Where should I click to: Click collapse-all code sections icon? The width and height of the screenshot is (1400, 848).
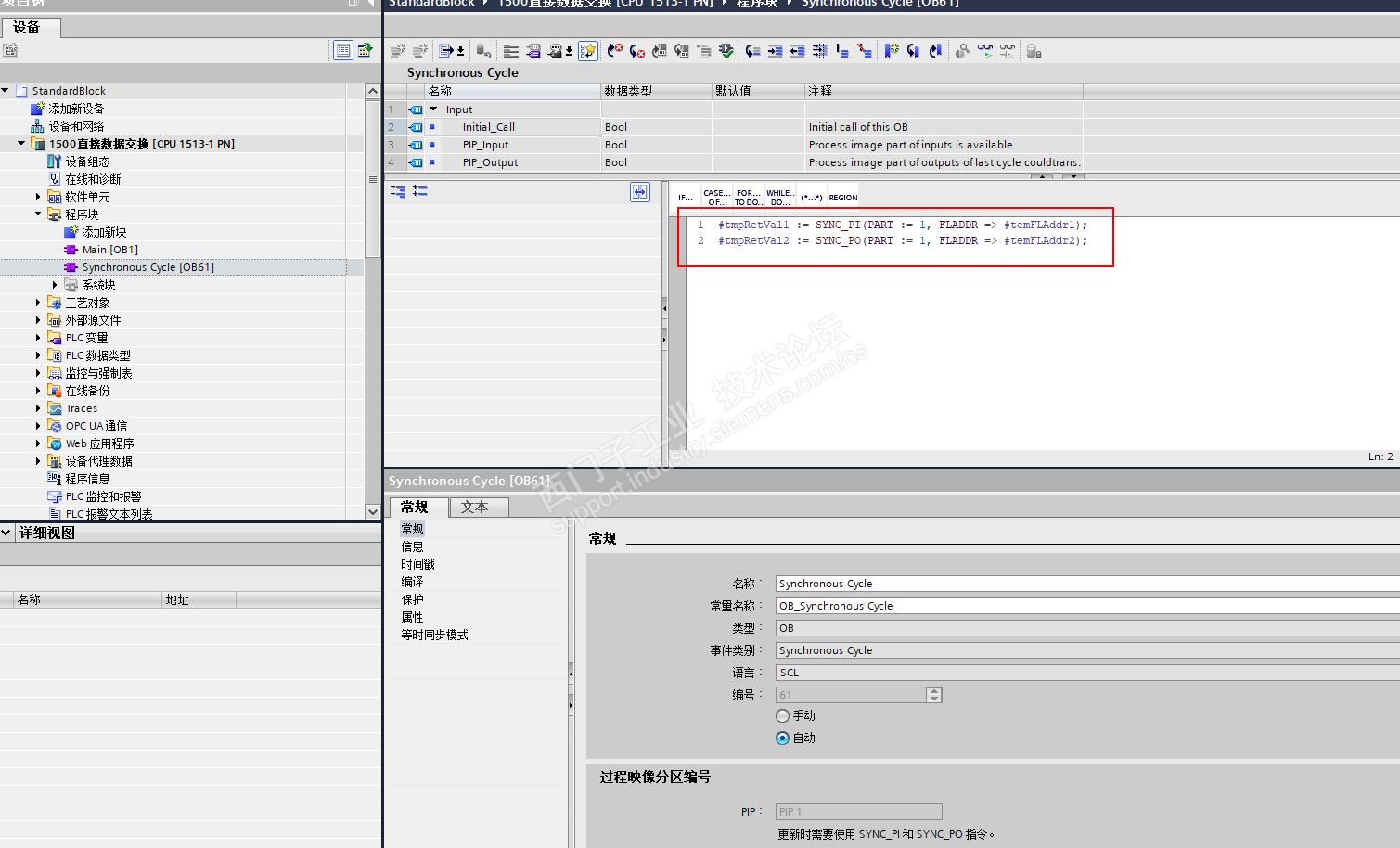(420, 191)
